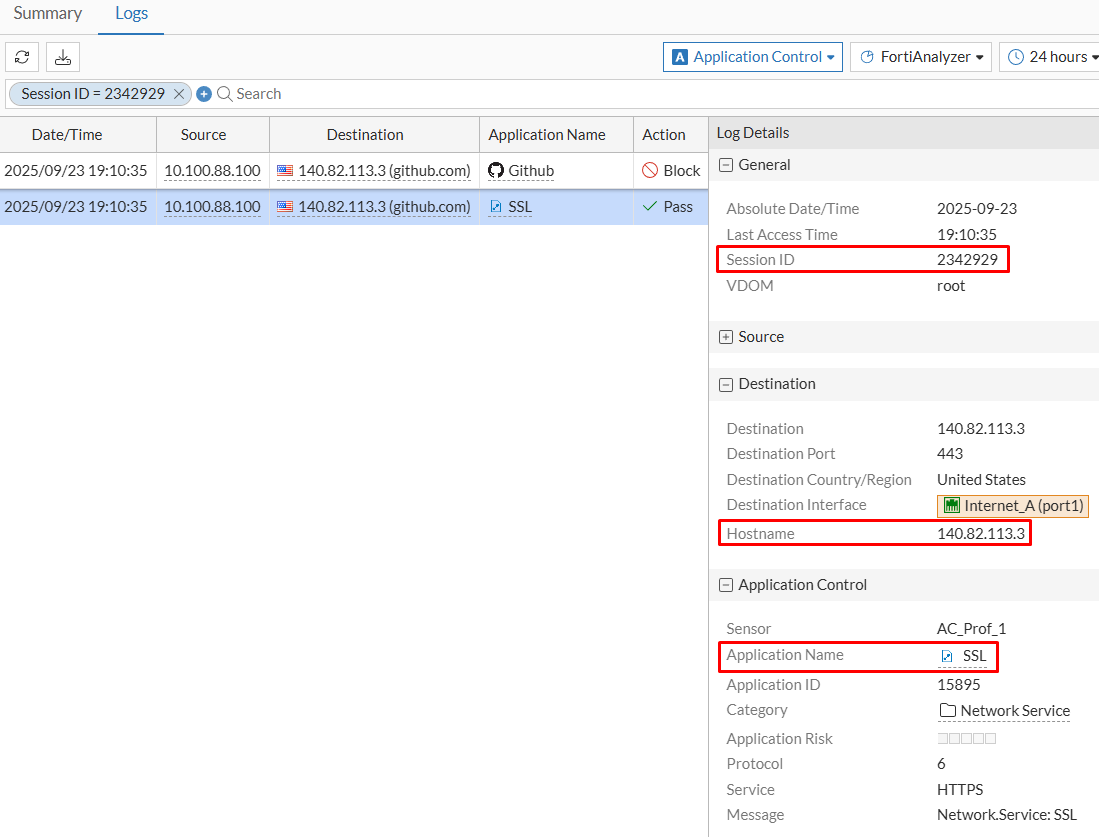Click the plus icon to add a filter
Screen dimensions: 1099x837
point(204,93)
